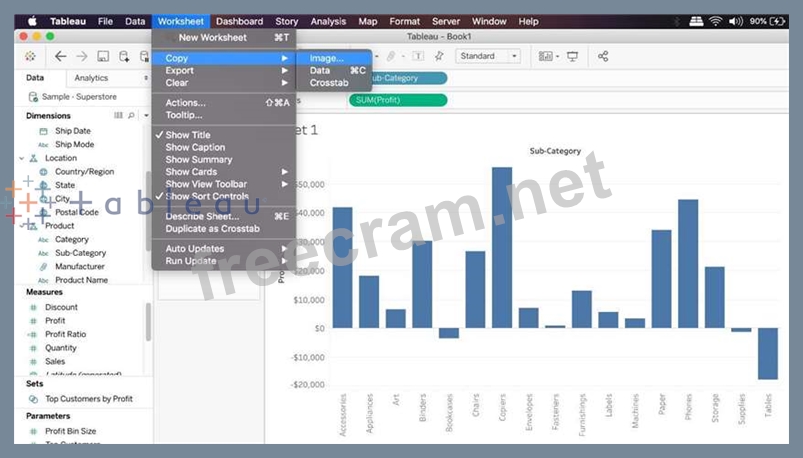Click the search magnifier in Dimensions header
803x458 pixels.
pos(131,116)
